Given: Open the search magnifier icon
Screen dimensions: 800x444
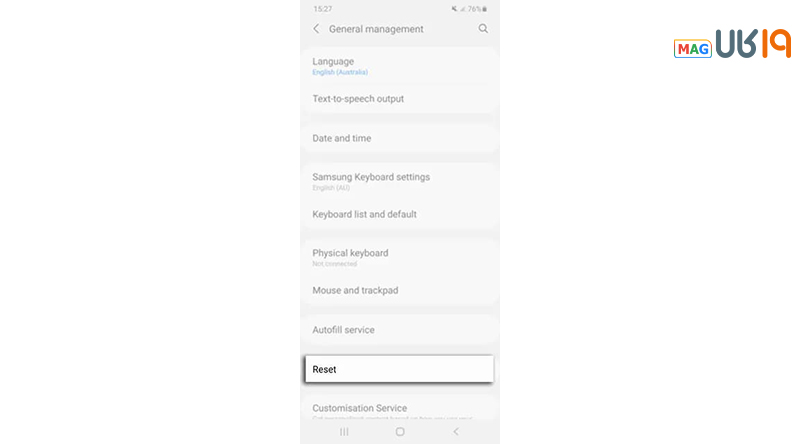Looking at the screenshot, I should (x=483, y=29).
